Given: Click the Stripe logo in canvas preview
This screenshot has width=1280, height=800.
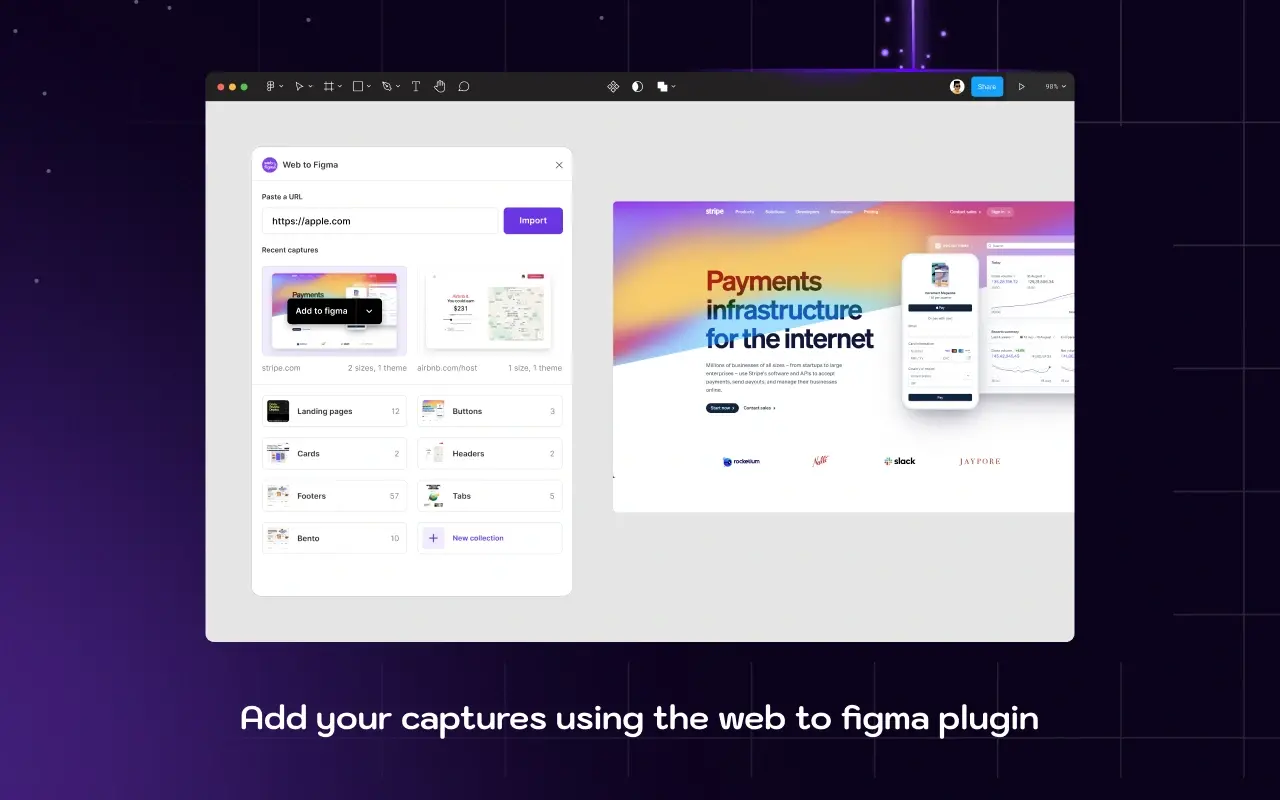Looking at the screenshot, I should tap(714, 211).
